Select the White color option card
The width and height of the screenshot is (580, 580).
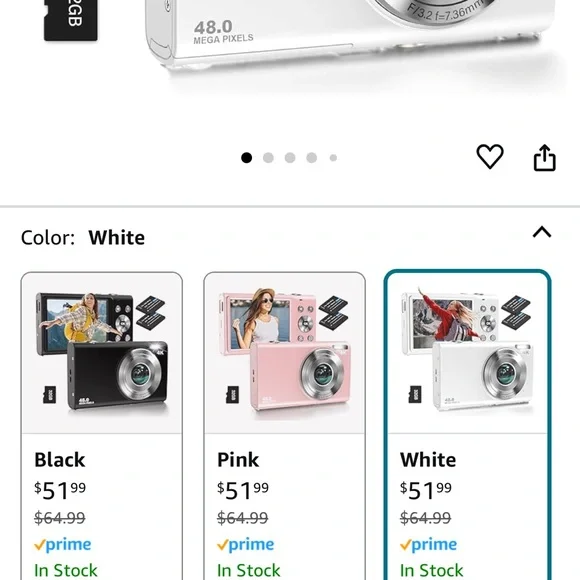468,425
